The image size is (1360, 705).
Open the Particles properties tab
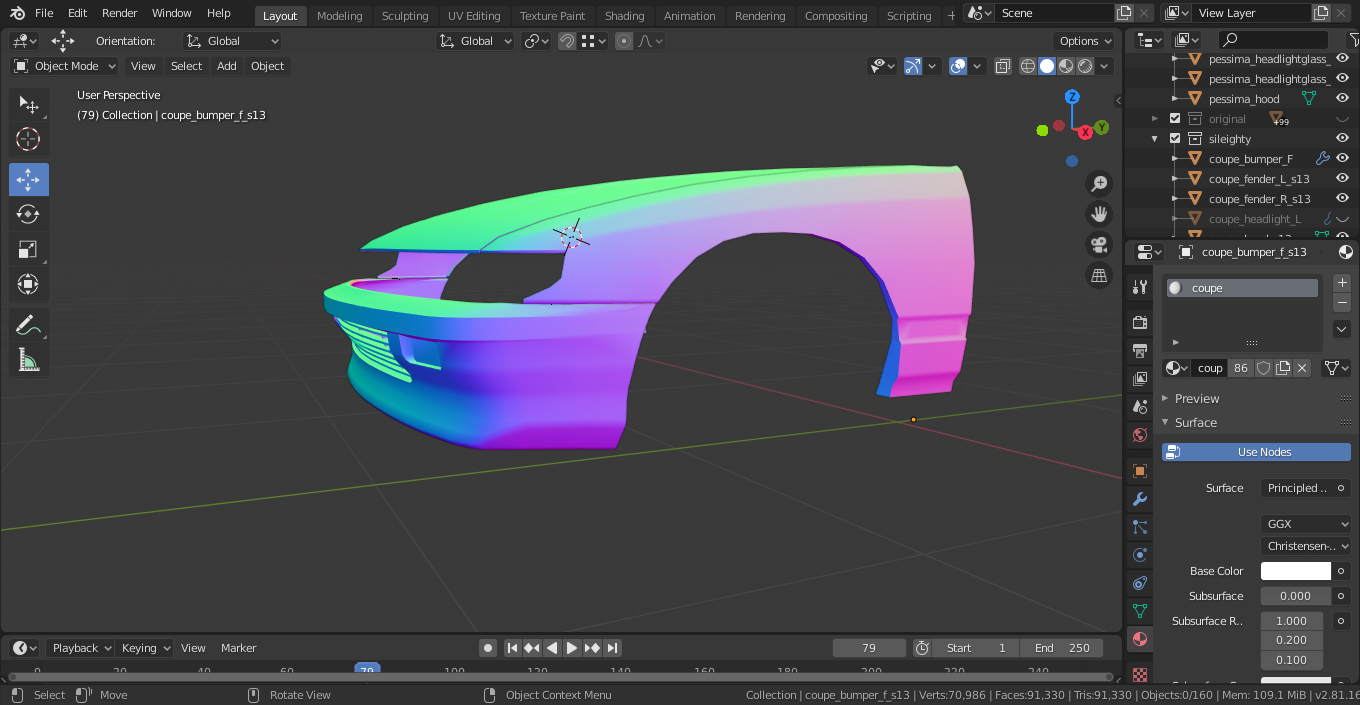point(1139,526)
